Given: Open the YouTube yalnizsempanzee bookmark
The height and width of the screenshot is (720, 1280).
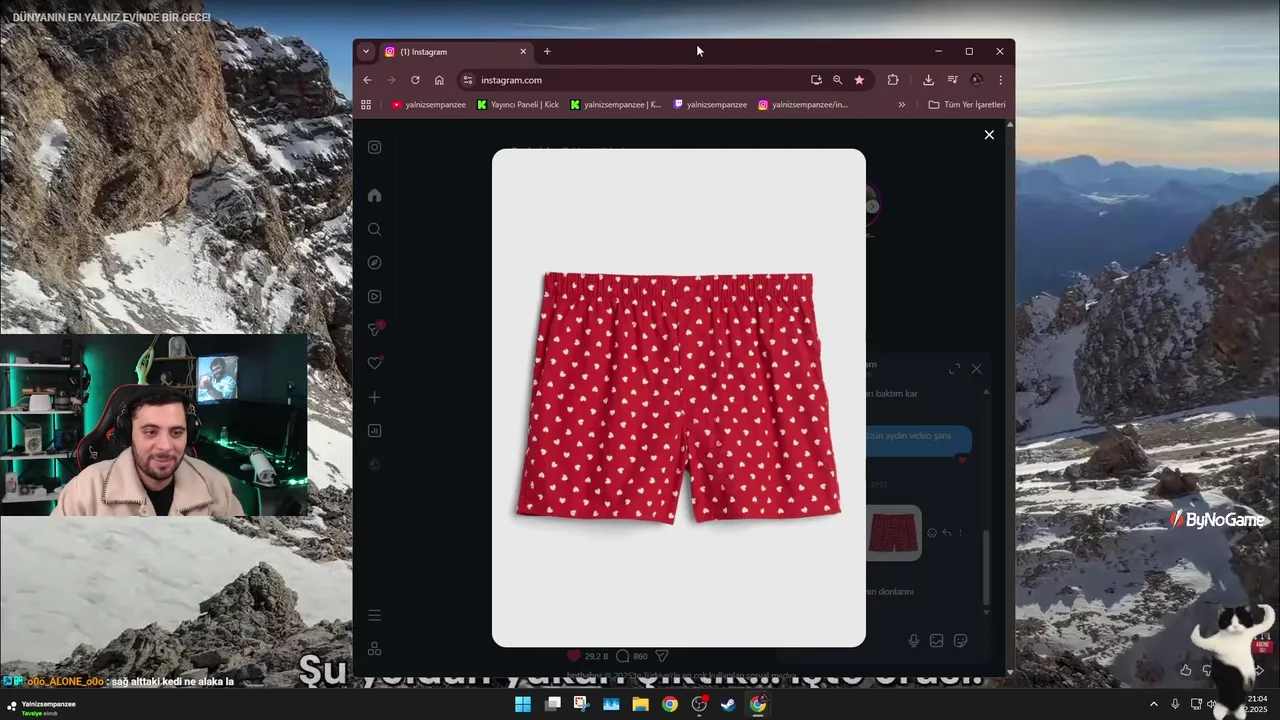Looking at the screenshot, I should pyautogui.click(x=429, y=104).
